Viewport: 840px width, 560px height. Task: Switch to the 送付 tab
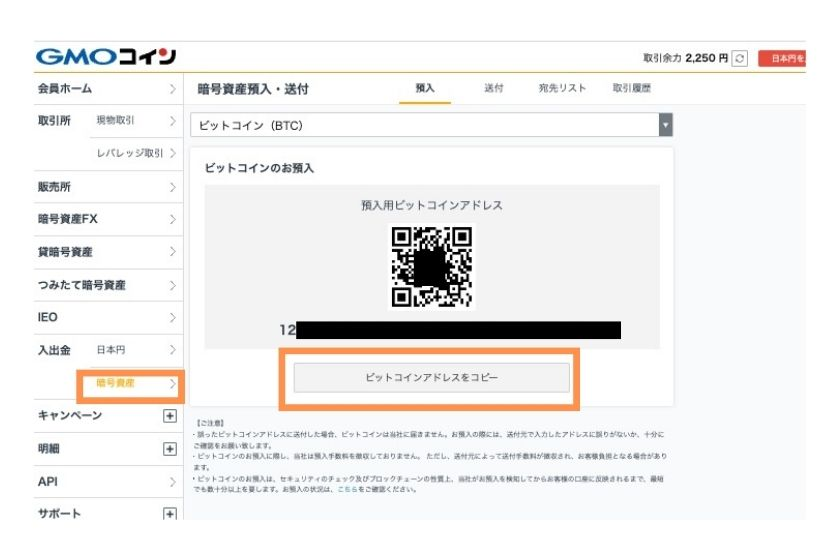pos(493,88)
